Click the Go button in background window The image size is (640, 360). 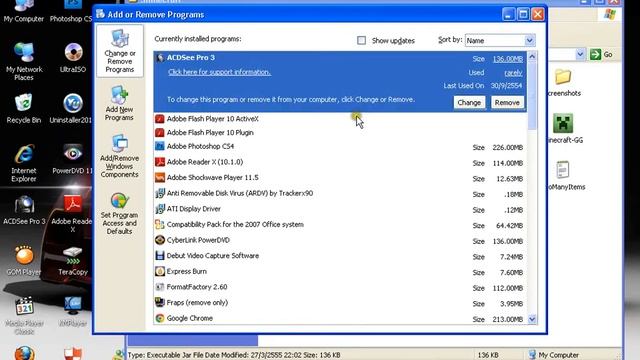click(601, 54)
